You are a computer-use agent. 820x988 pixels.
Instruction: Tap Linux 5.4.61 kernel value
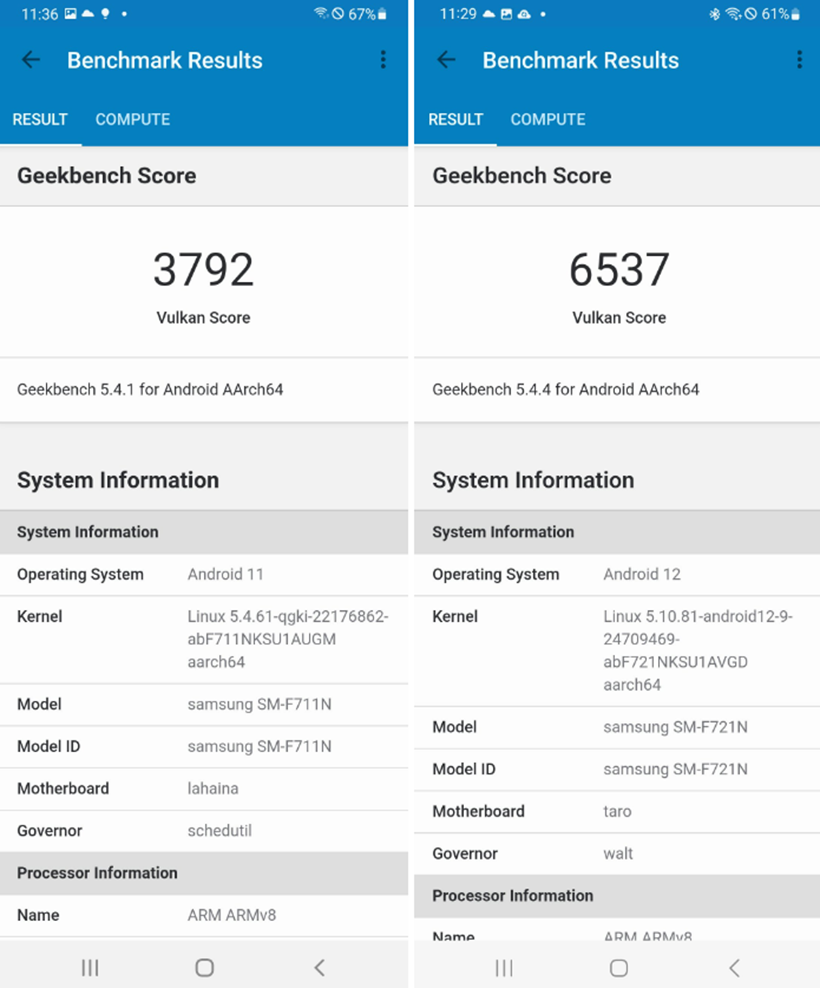point(287,639)
